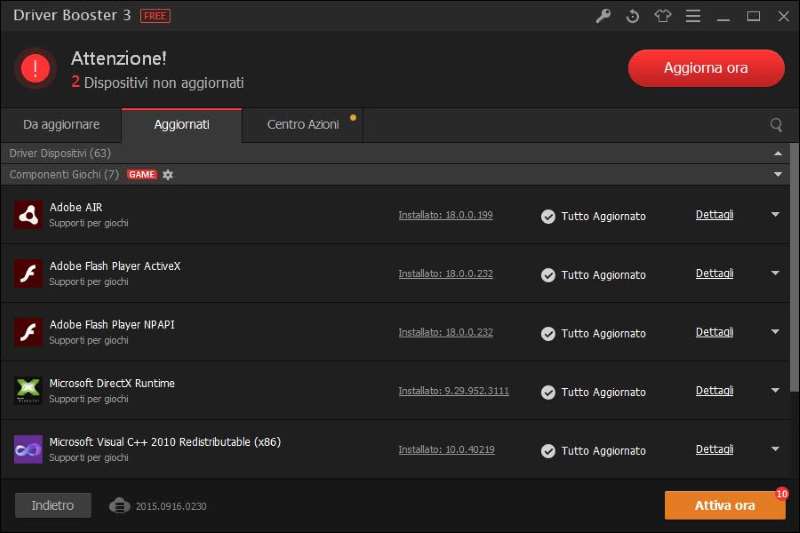Open Dettagli for Flash Player NPAPI
The image size is (800, 533).
[x=714, y=332]
